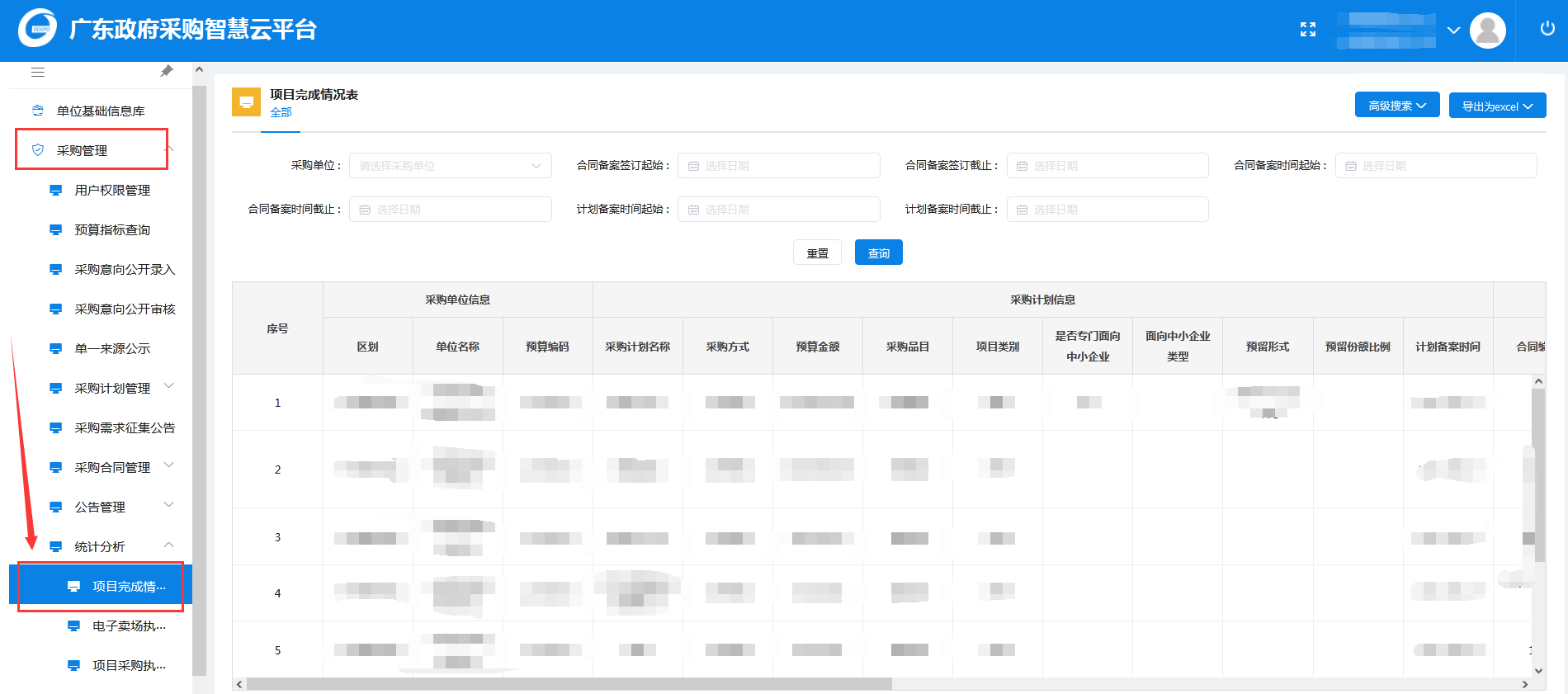Open the username dropdown arrow
Viewport: 1568px width, 694px height.
pos(1453,31)
